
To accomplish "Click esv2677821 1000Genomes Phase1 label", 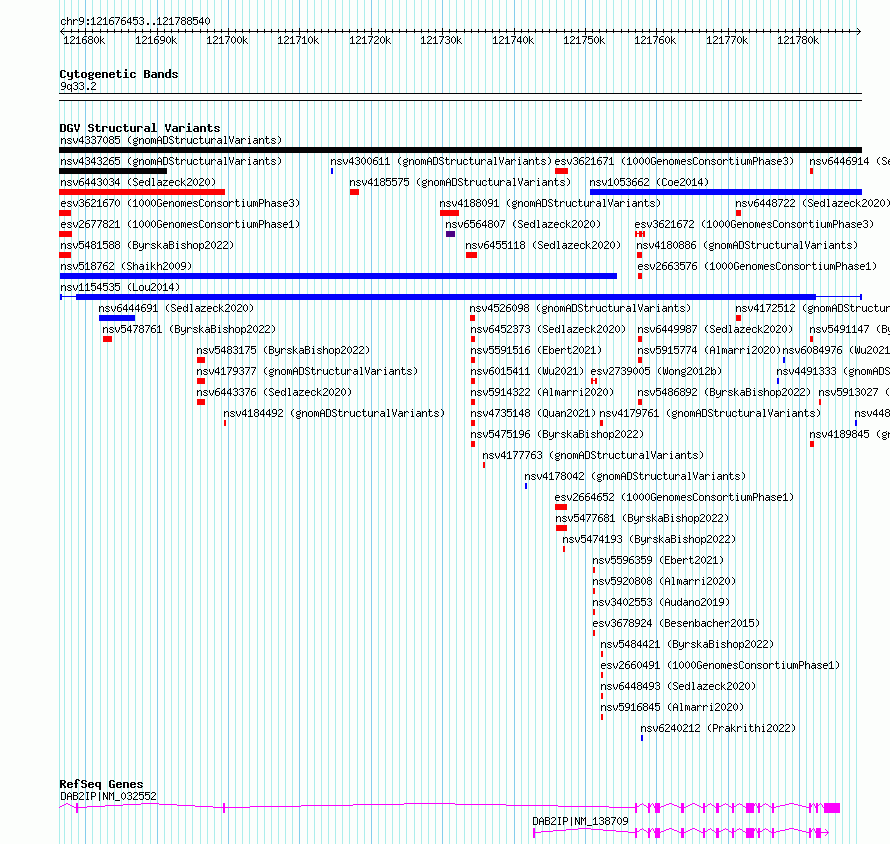I will [180, 224].
